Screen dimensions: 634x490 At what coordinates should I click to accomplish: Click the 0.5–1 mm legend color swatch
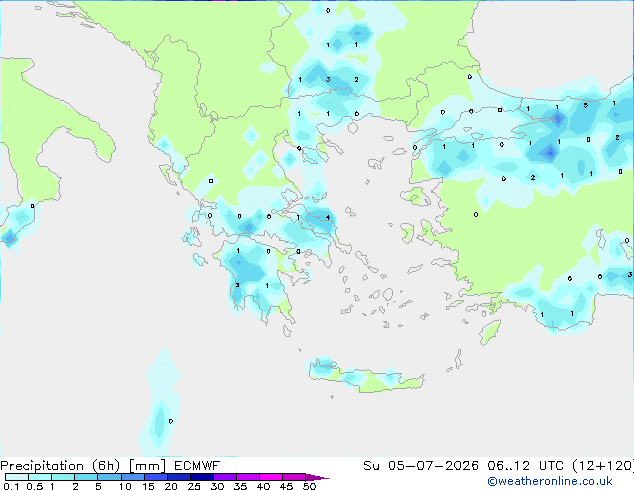[x=40, y=477]
